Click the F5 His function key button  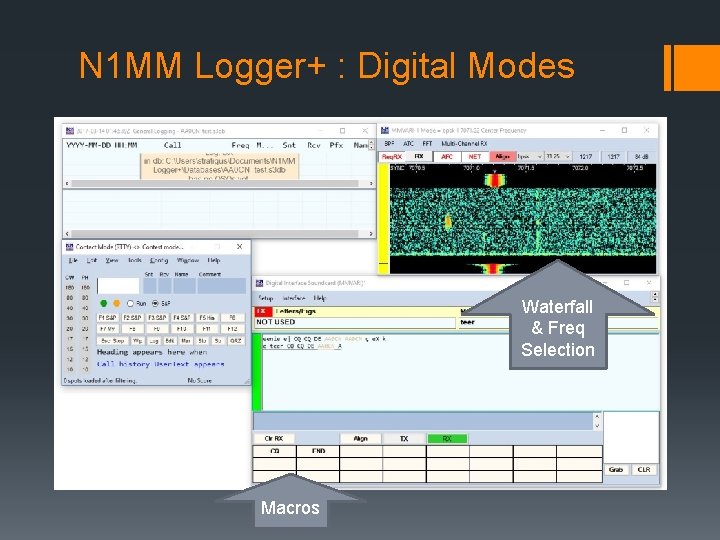coord(207,318)
